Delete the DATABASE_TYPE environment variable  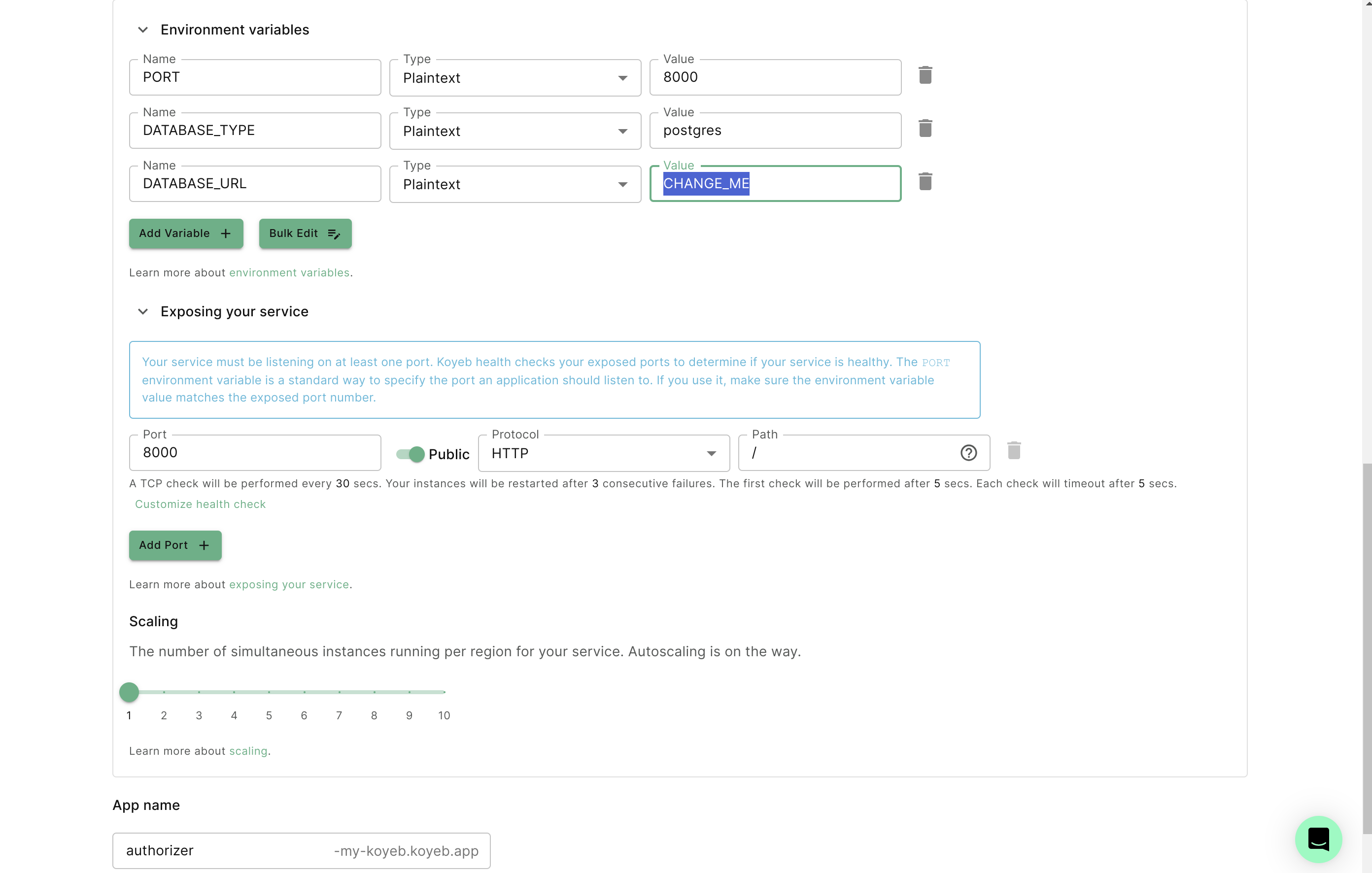pos(925,128)
